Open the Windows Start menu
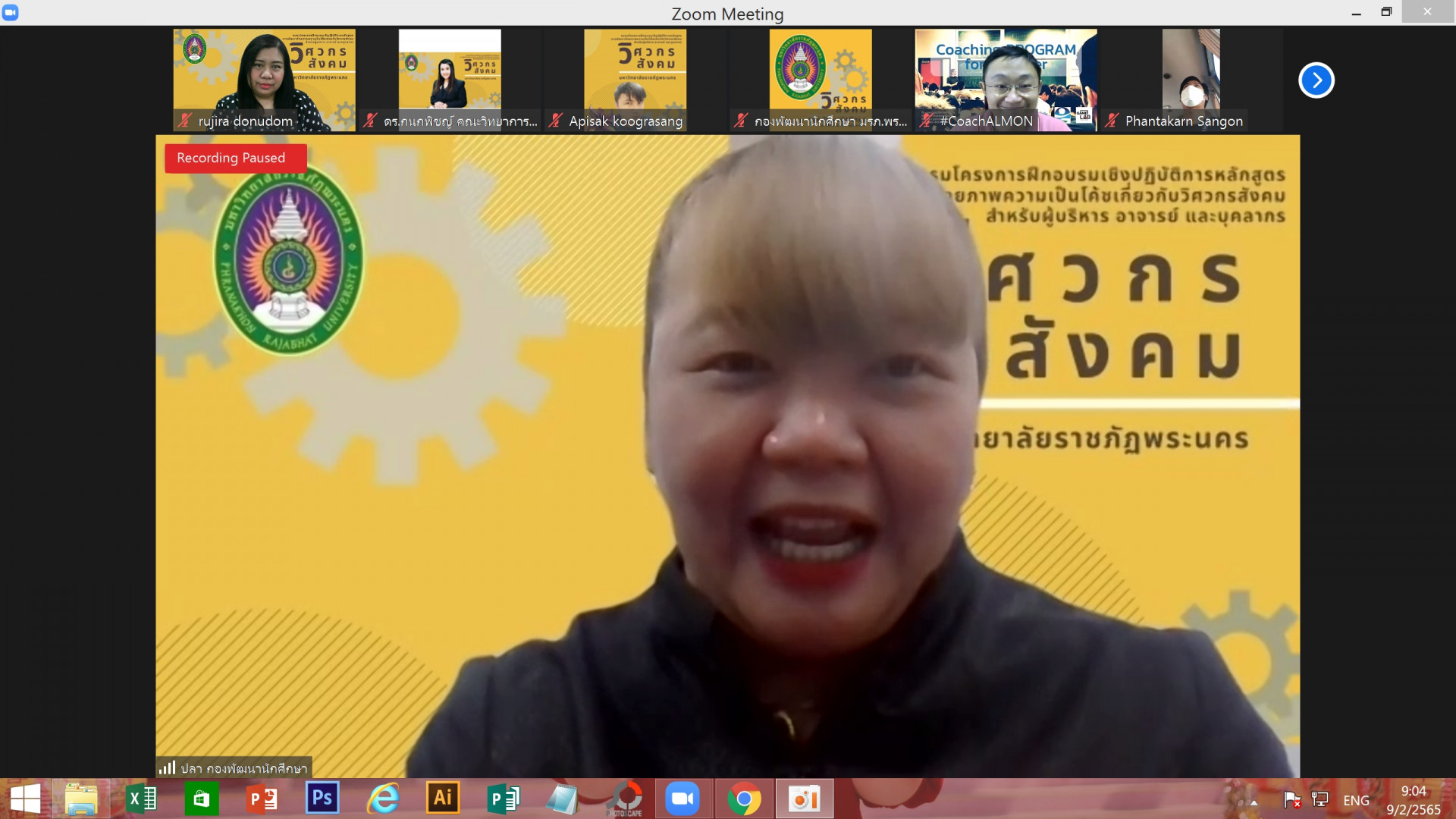 point(26,799)
